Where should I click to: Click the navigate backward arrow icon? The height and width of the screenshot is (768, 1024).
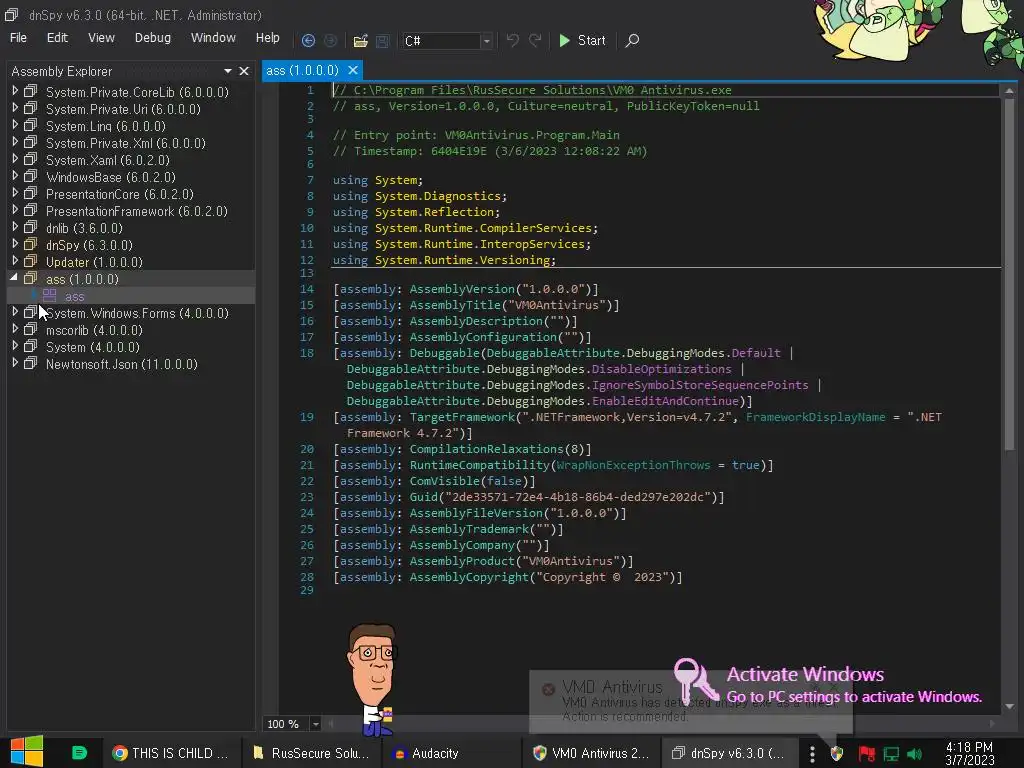(308, 40)
